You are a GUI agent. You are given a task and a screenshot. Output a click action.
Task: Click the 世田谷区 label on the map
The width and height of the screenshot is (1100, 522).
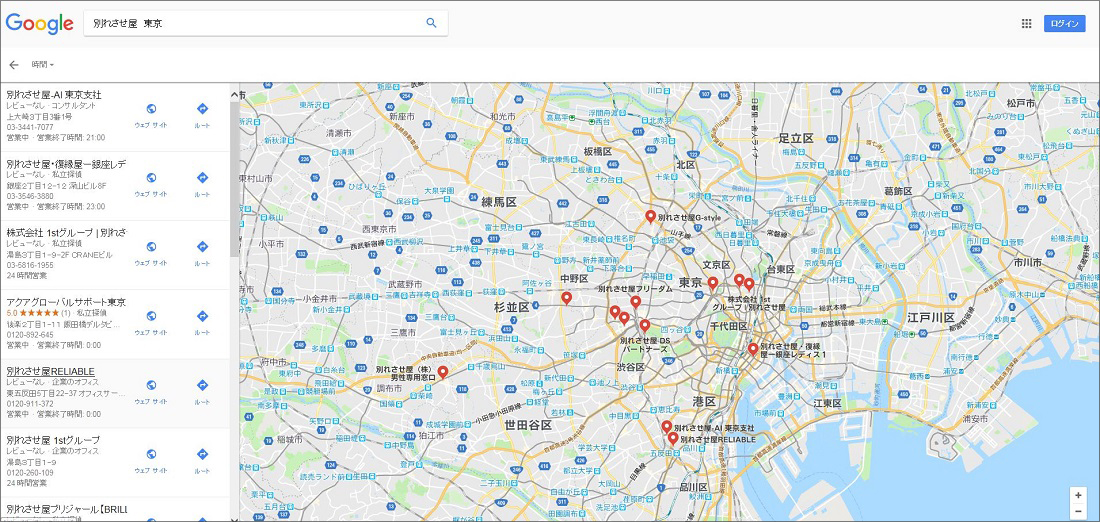(x=528, y=424)
